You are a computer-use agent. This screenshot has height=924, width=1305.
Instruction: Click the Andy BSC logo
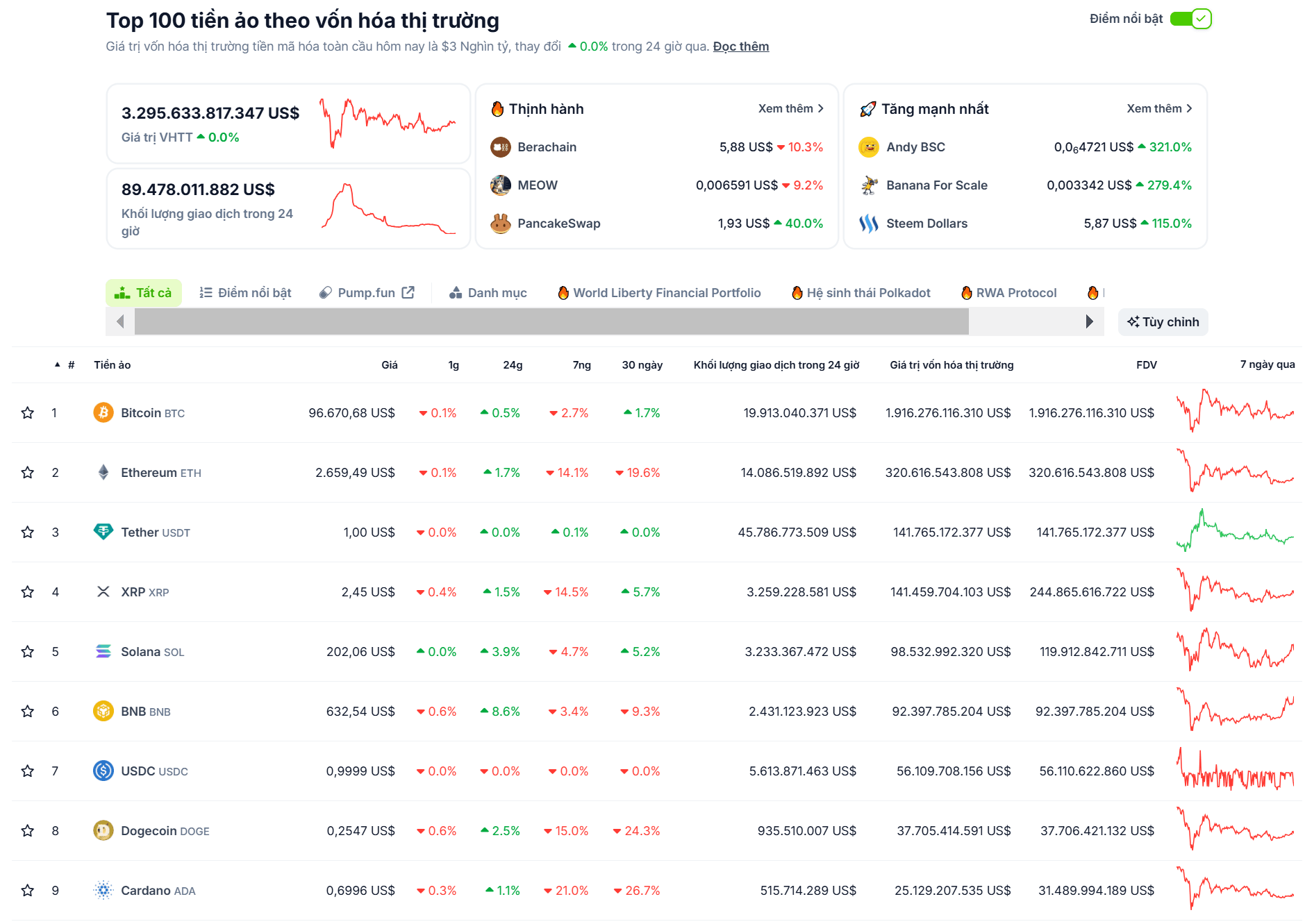(x=869, y=147)
